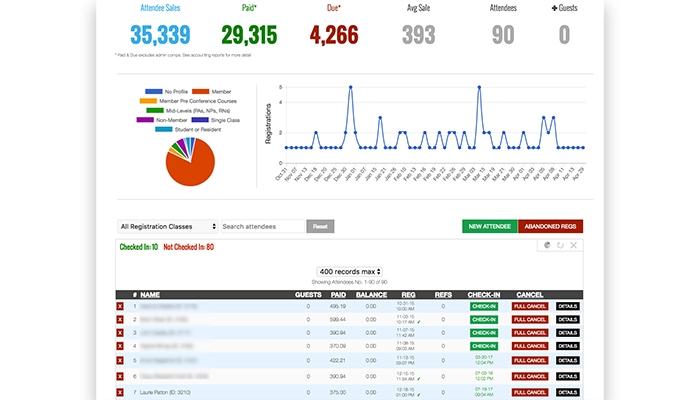Click the Not Checked In: 80 label
The image size is (700, 400).
[x=188, y=247]
